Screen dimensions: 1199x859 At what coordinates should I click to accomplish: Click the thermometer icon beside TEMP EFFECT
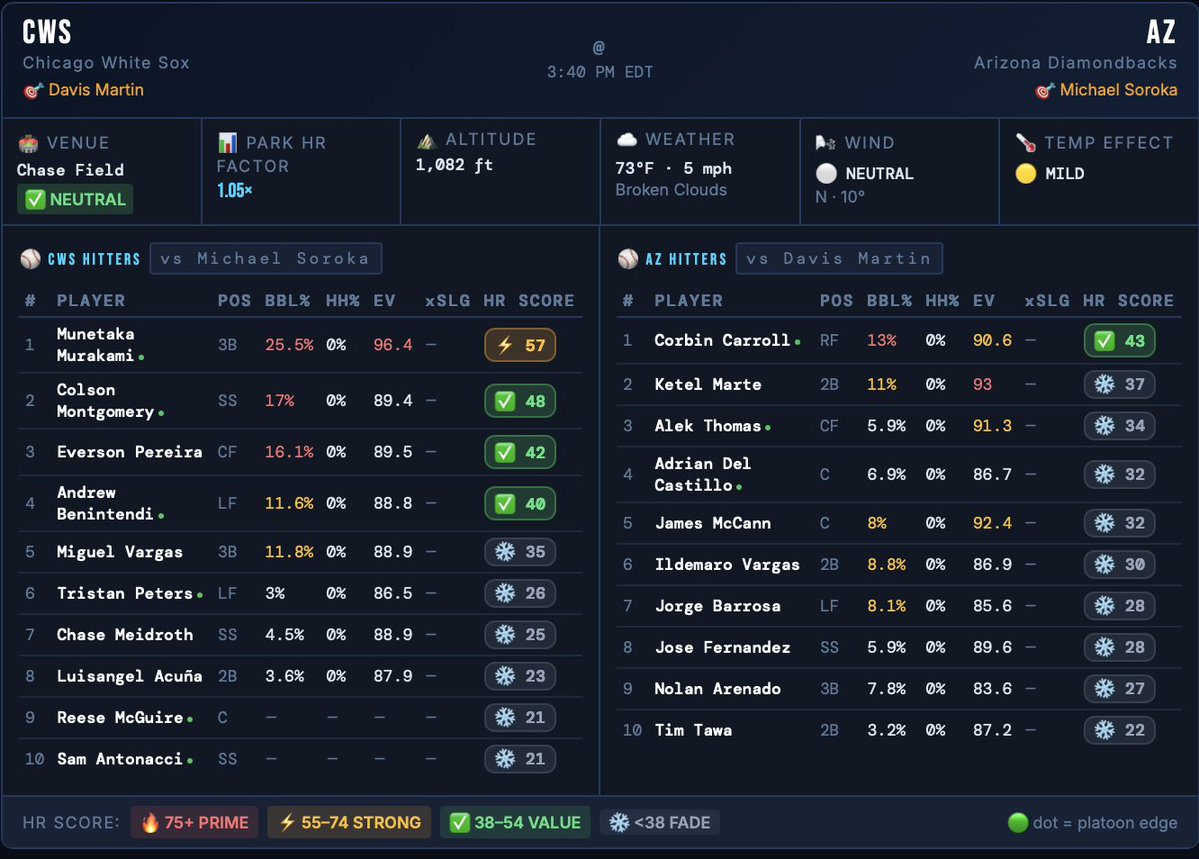click(1025, 143)
